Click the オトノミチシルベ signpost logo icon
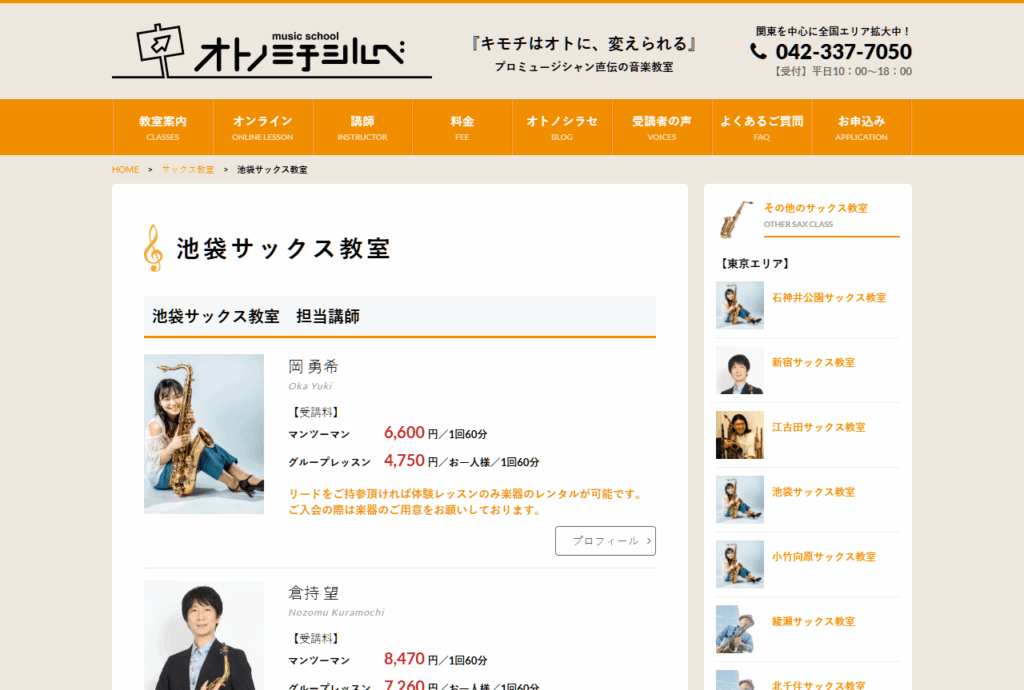1024x690 pixels. point(160,42)
